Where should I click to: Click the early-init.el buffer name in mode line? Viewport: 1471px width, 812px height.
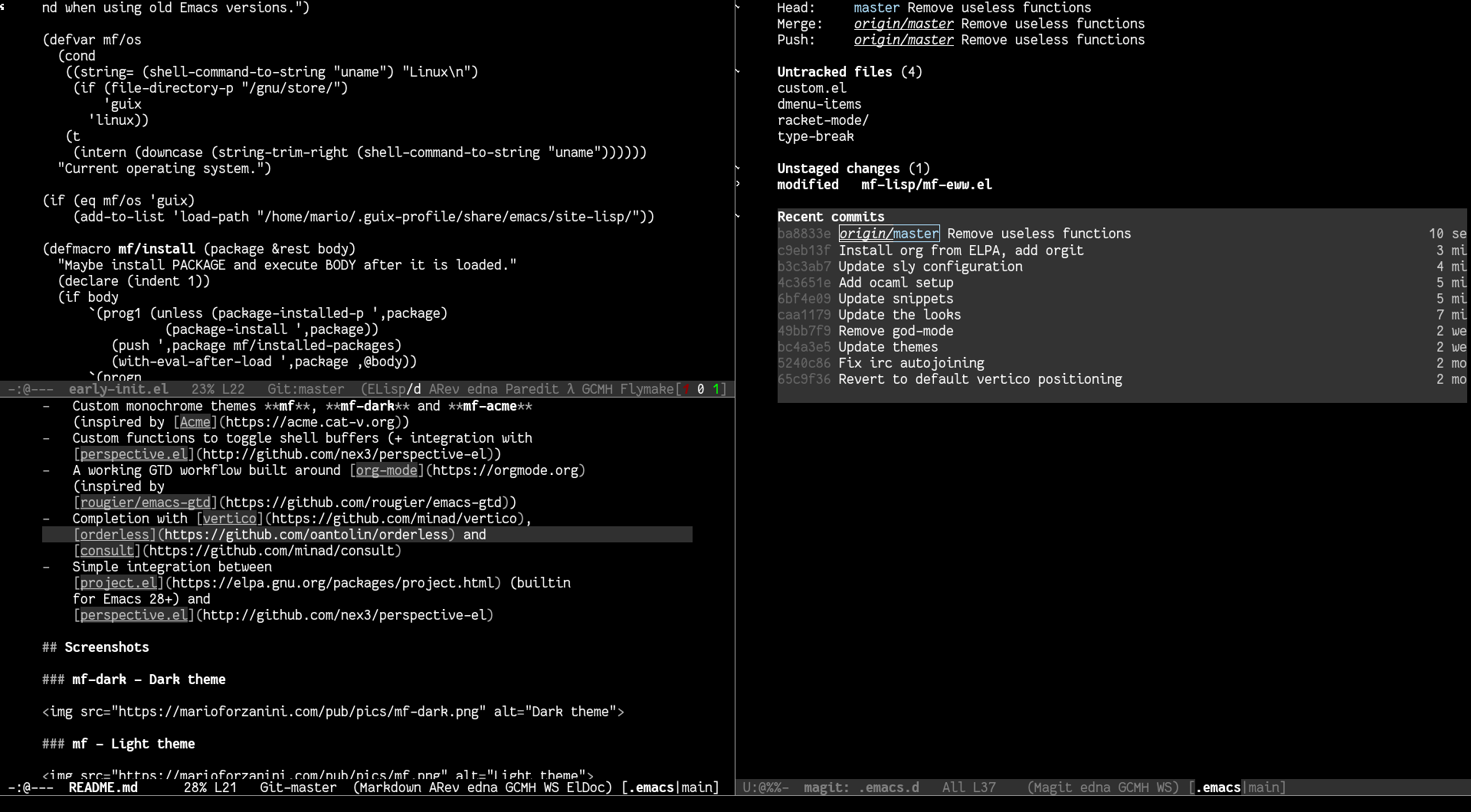tap(119, 389)
